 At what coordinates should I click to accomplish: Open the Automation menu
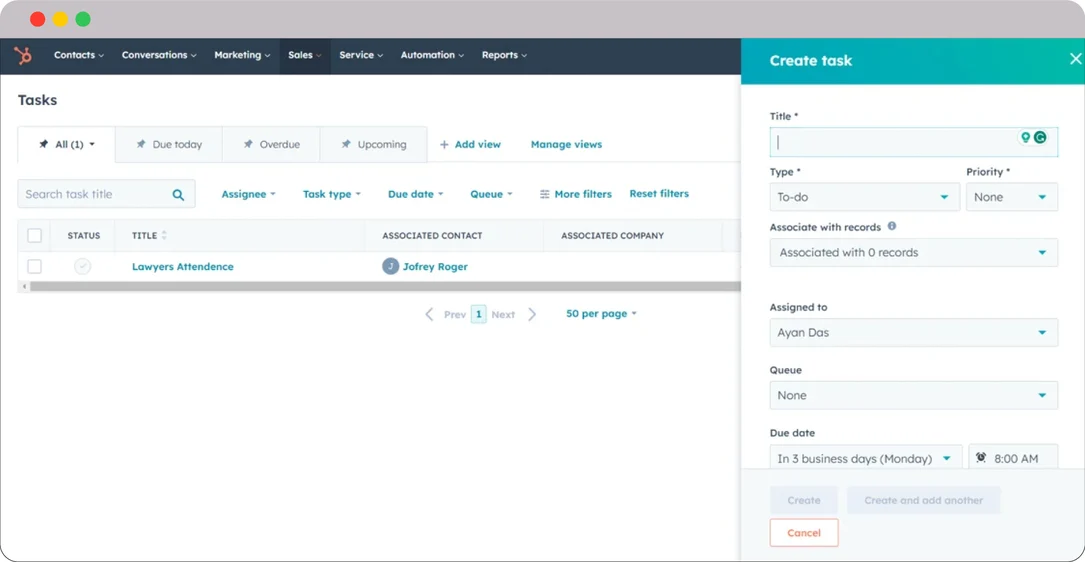432,55
